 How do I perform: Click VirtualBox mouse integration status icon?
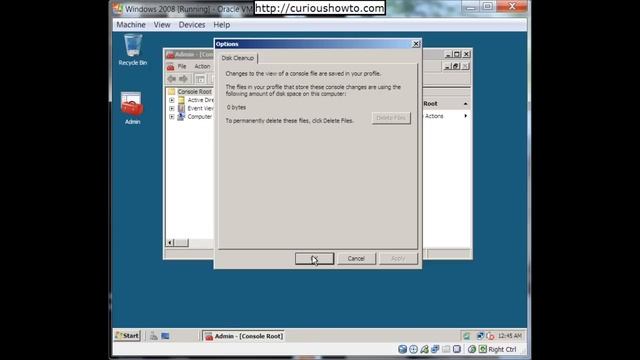pos(472,349)
